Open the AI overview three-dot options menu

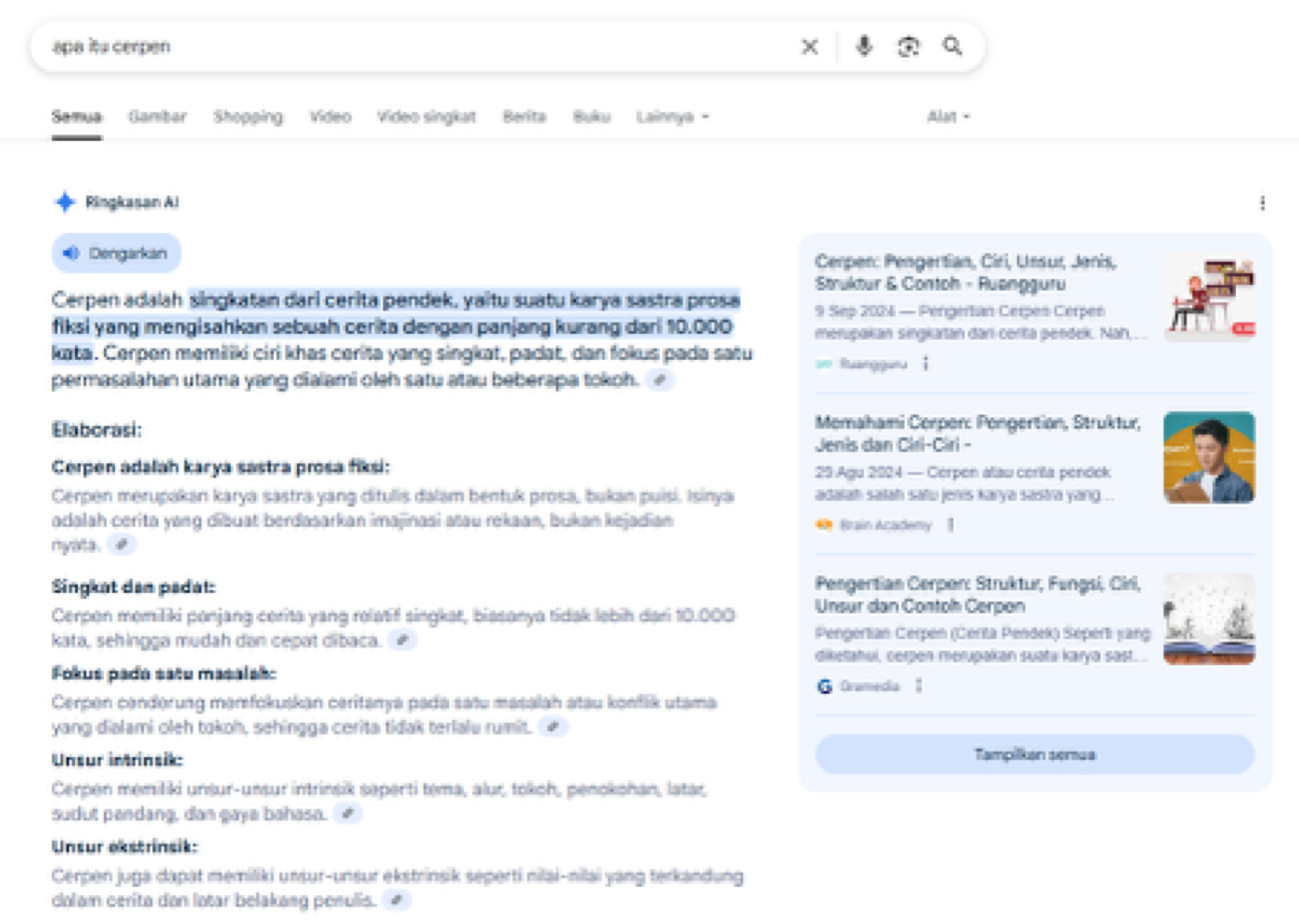pos(1262,203)
